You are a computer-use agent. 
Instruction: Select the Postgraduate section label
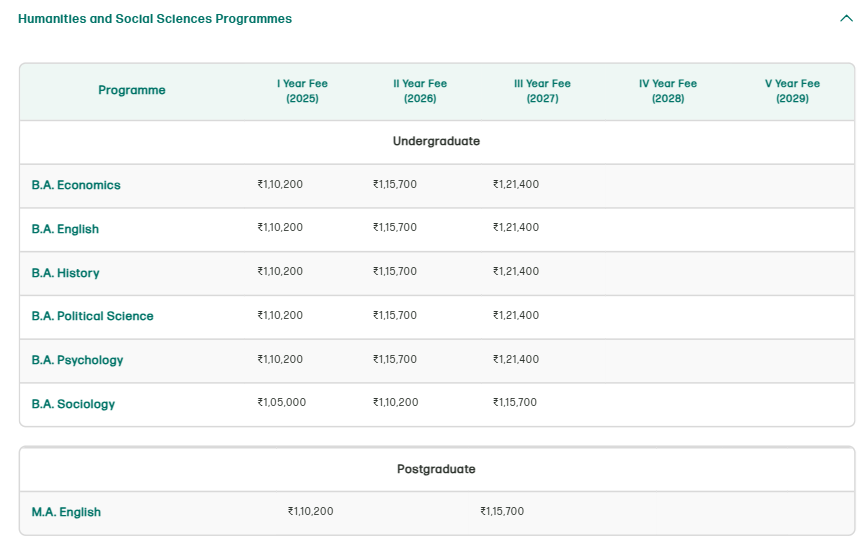pyautogui.click(x=436, y=469)
